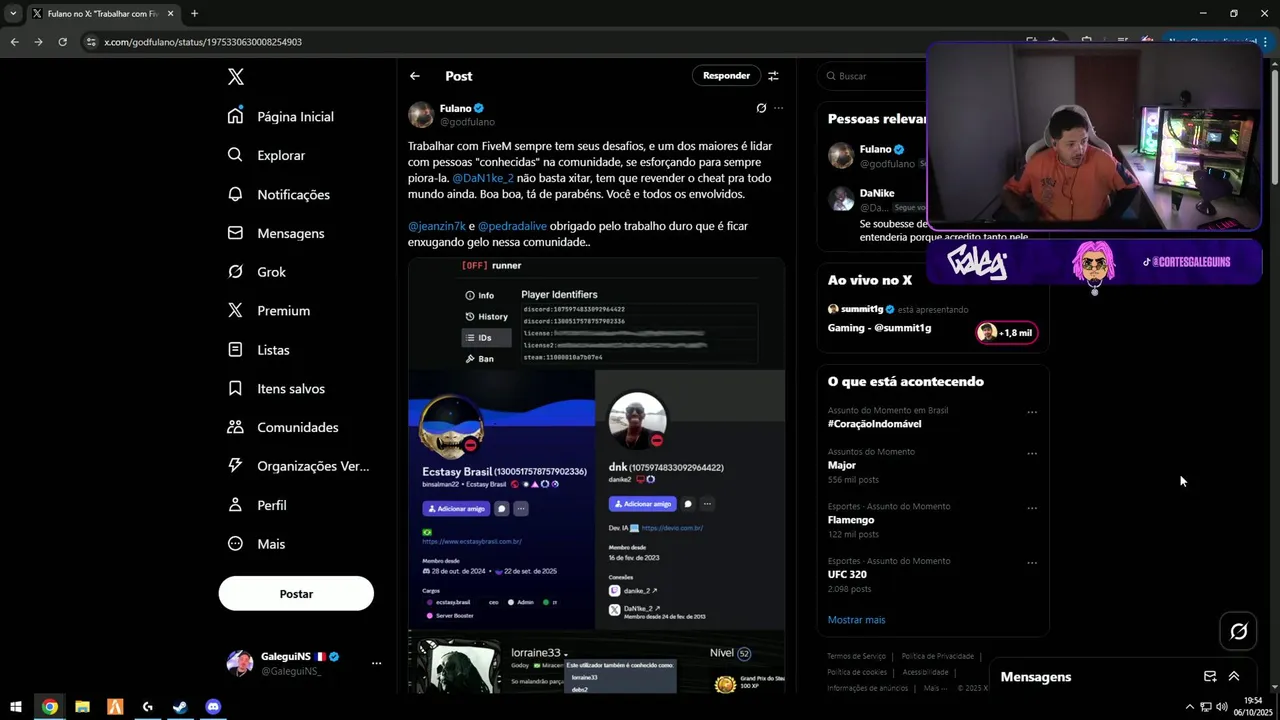Show hidden system tray icons

pos(1192,707)
